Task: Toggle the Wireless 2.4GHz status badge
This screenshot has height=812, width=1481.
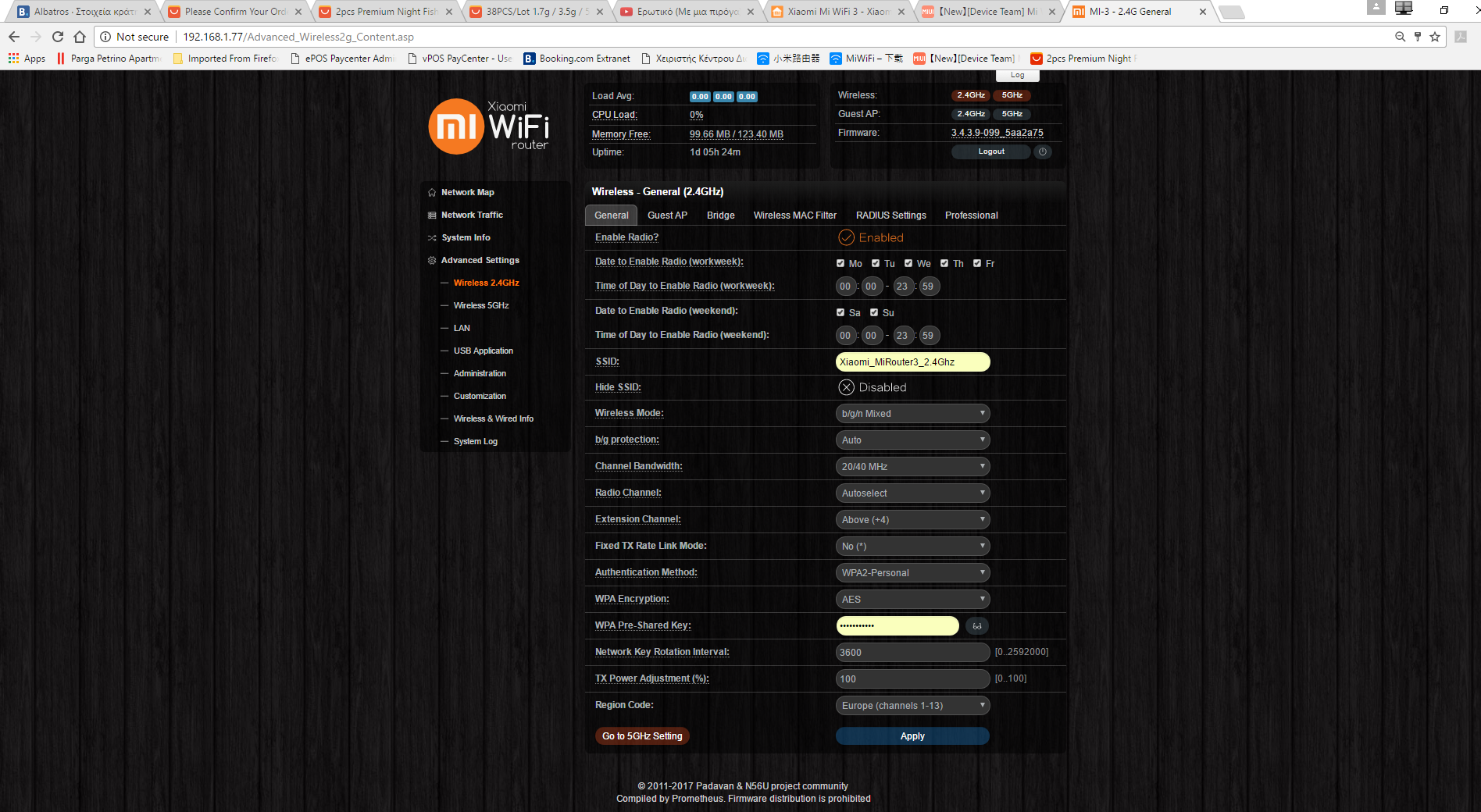Action: click(971, 95)
